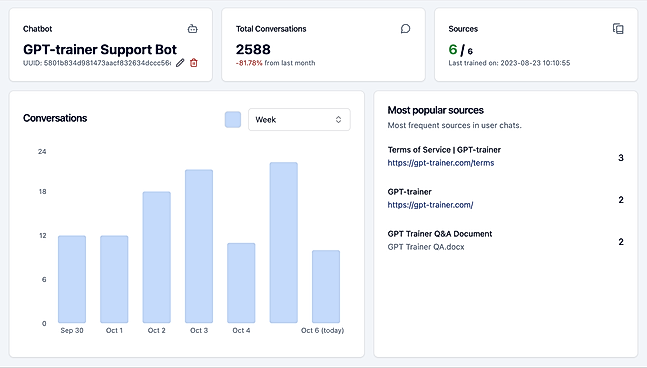This screenshot has width=647, height=368.
Task: Click the Oct 1 bar in chart
Action: click(x=114, y=279)
